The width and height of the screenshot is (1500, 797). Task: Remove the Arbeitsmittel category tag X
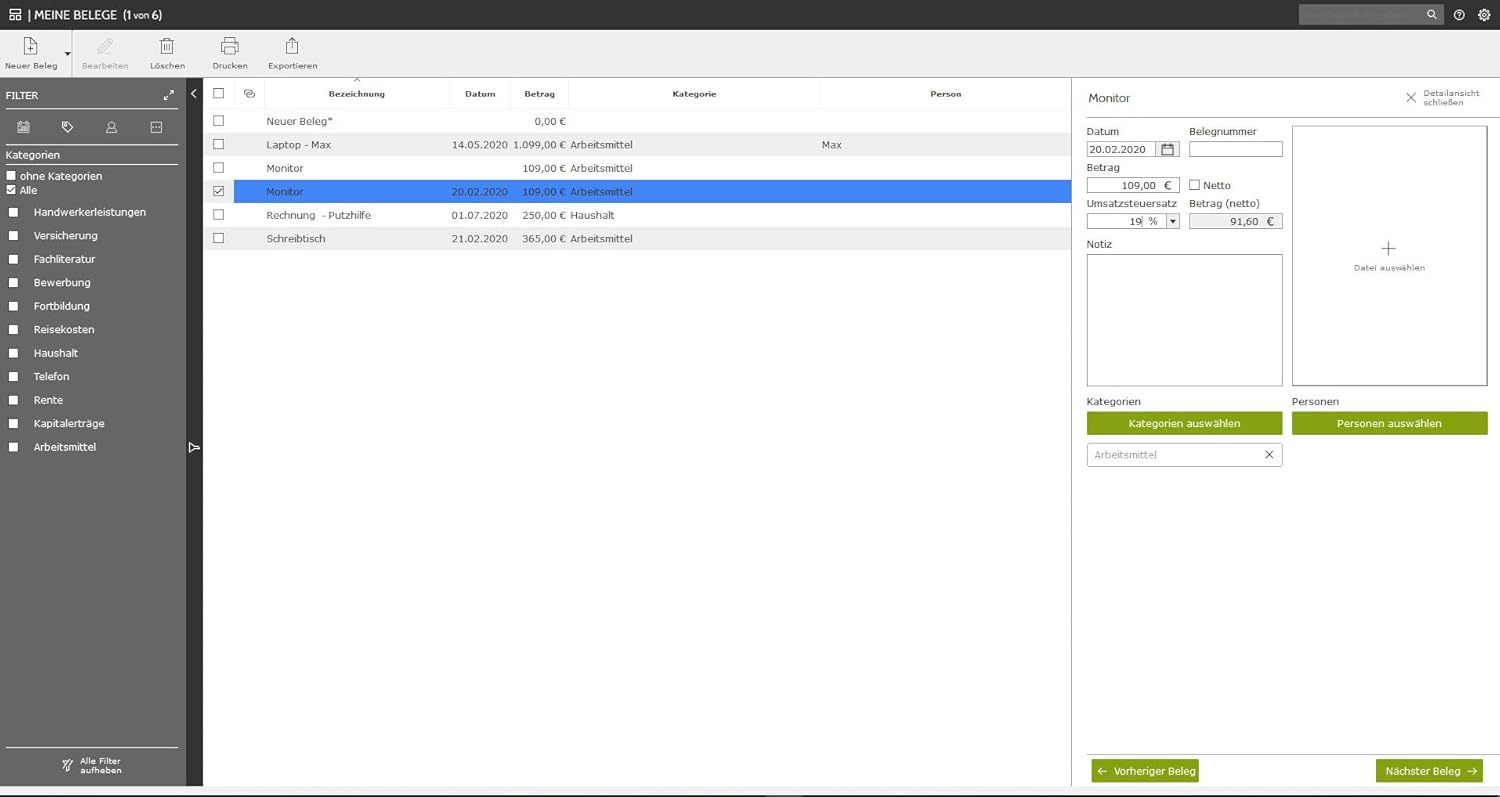click(1269, 454)
